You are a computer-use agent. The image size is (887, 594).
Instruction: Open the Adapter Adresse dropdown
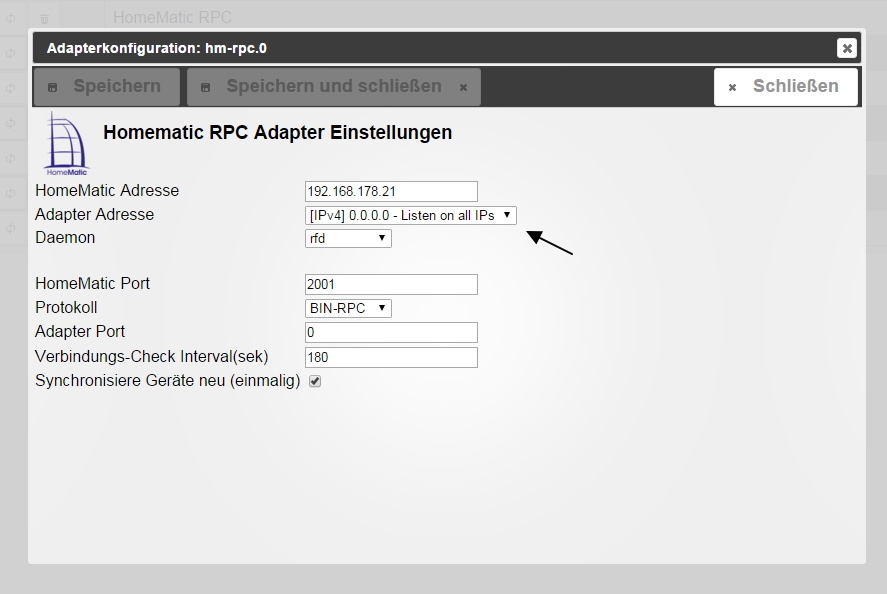pos(411,216)
